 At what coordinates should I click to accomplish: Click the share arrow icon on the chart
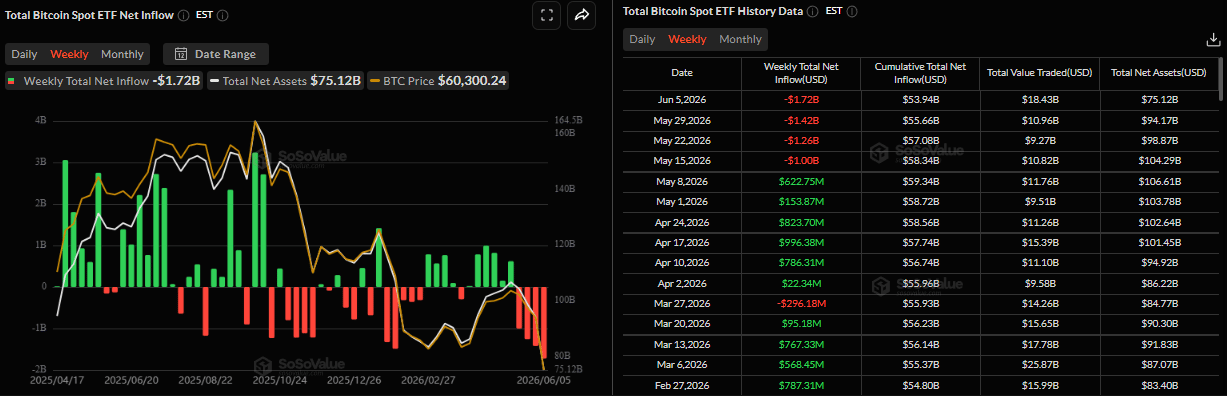581,15
